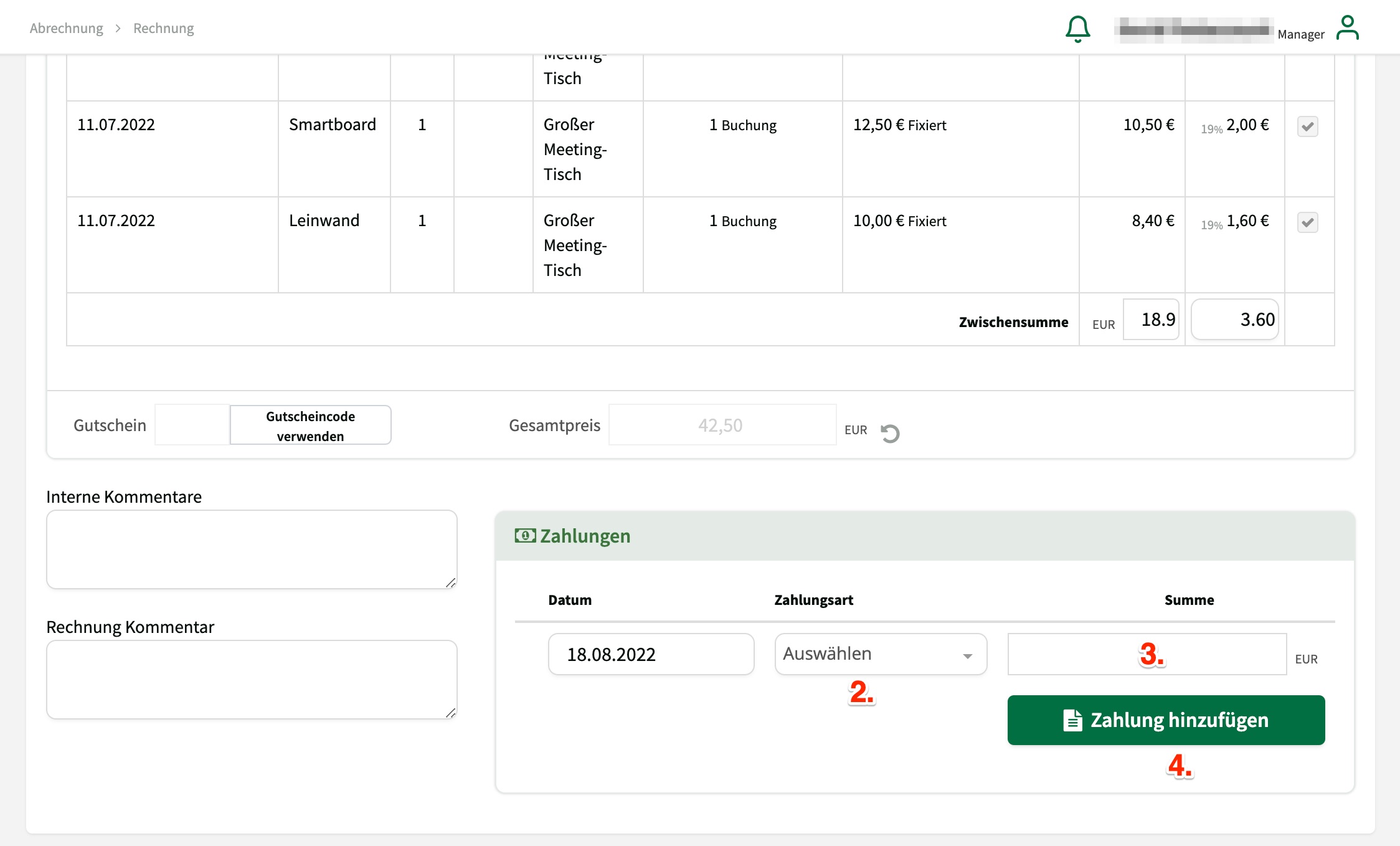Click the Gutscheincode verwenden button
The width and height of the screenshot is (1400, 846).
point(310,425)
